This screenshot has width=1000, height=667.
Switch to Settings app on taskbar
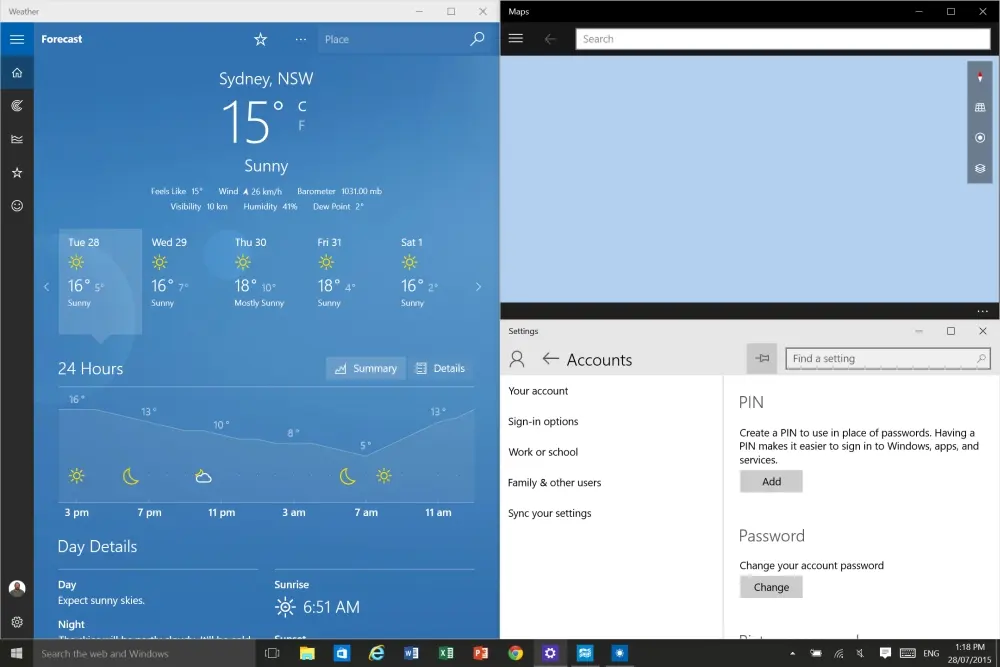[x=550, y=653]
